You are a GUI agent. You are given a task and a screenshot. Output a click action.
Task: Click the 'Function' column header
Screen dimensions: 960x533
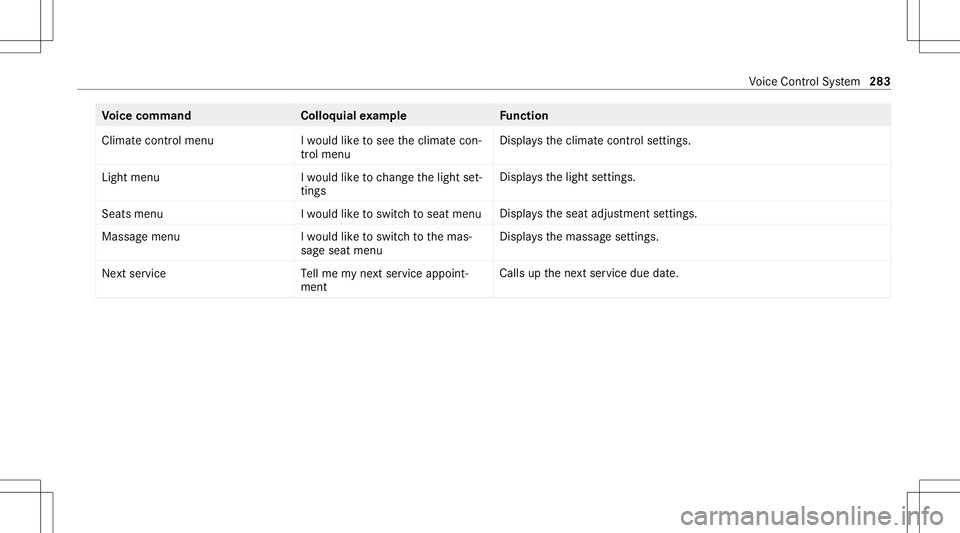524,116
